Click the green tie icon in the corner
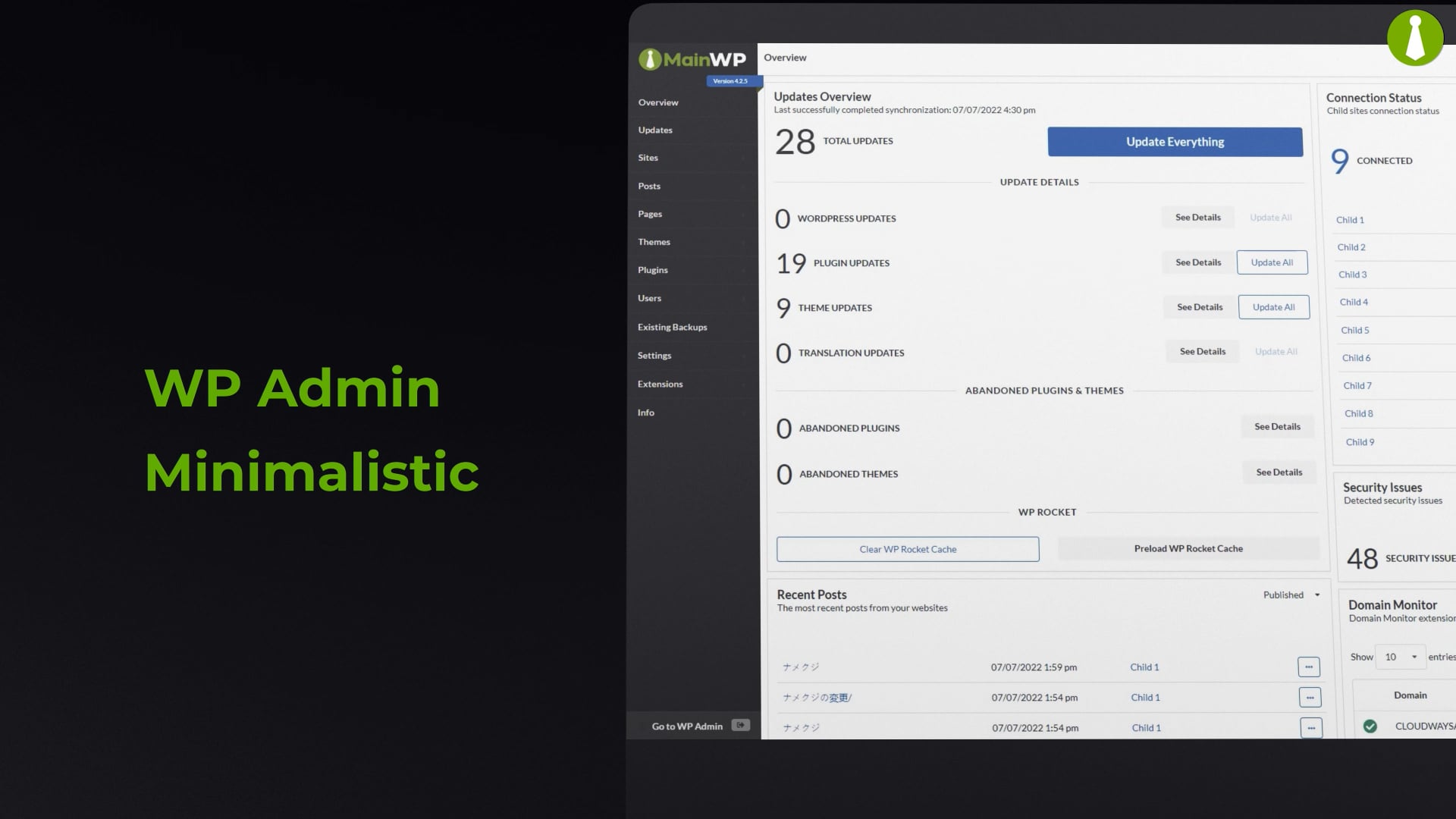 point(1415,38)
